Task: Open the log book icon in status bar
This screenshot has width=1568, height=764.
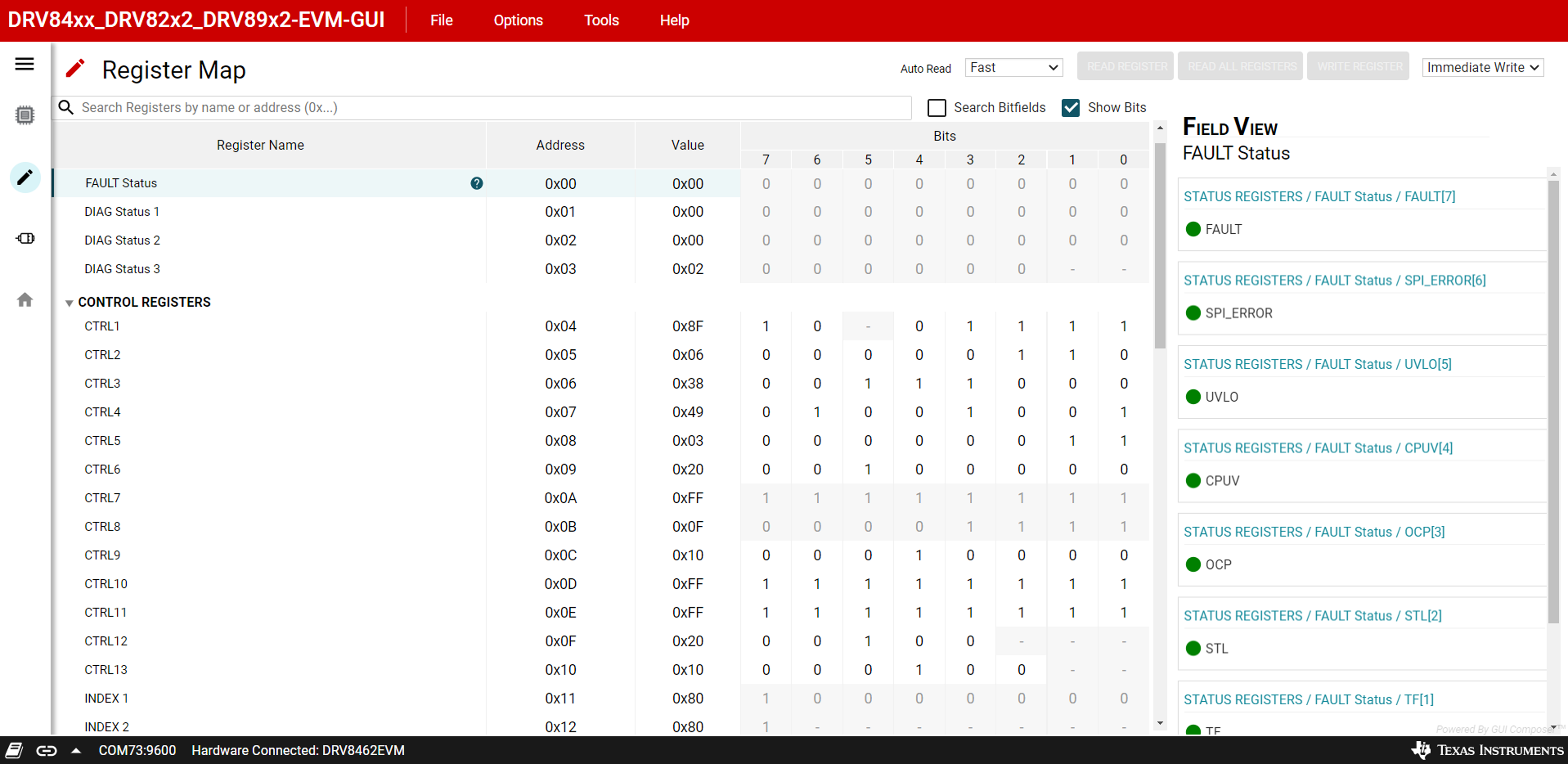Action: (14, 750)
